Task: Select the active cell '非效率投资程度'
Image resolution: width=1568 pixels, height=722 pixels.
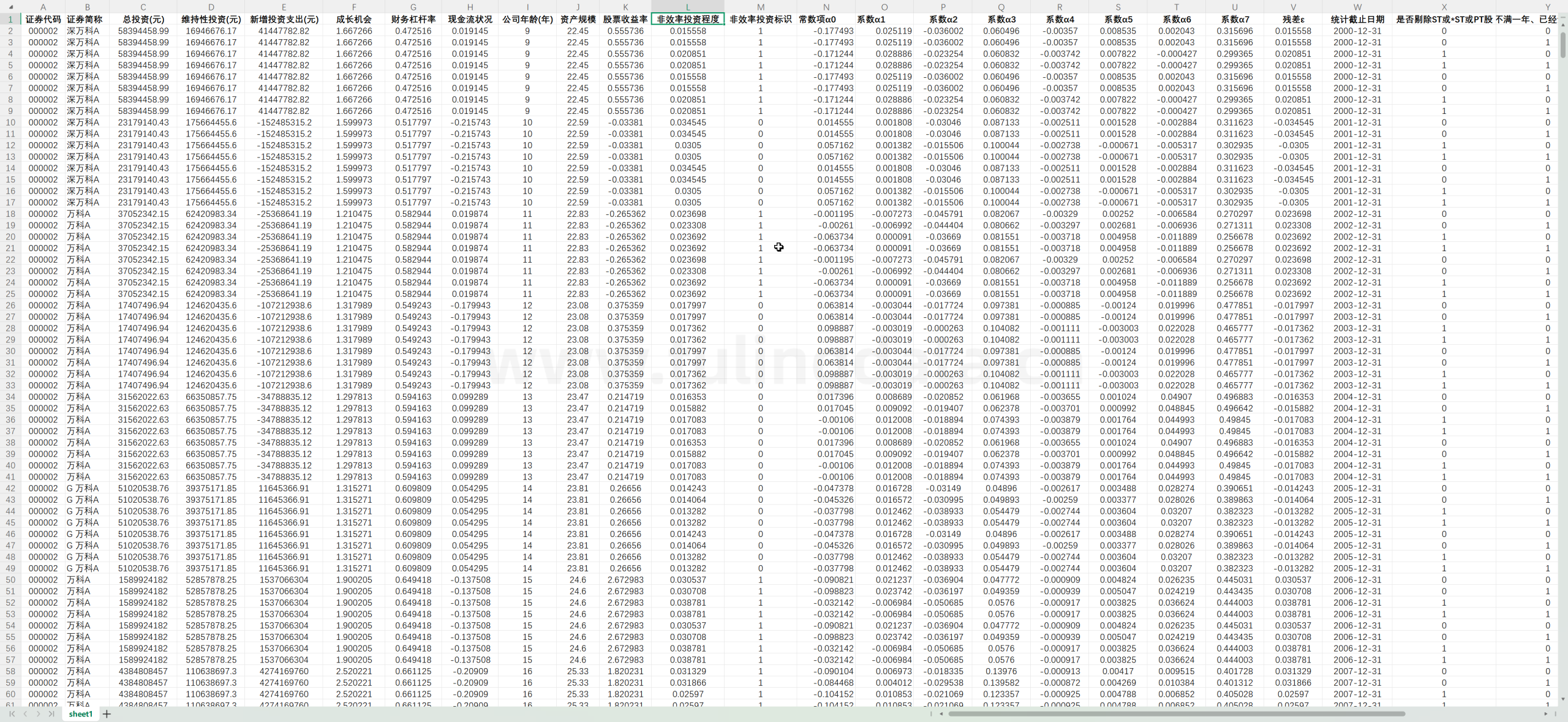Action: (x=688, y=19)
